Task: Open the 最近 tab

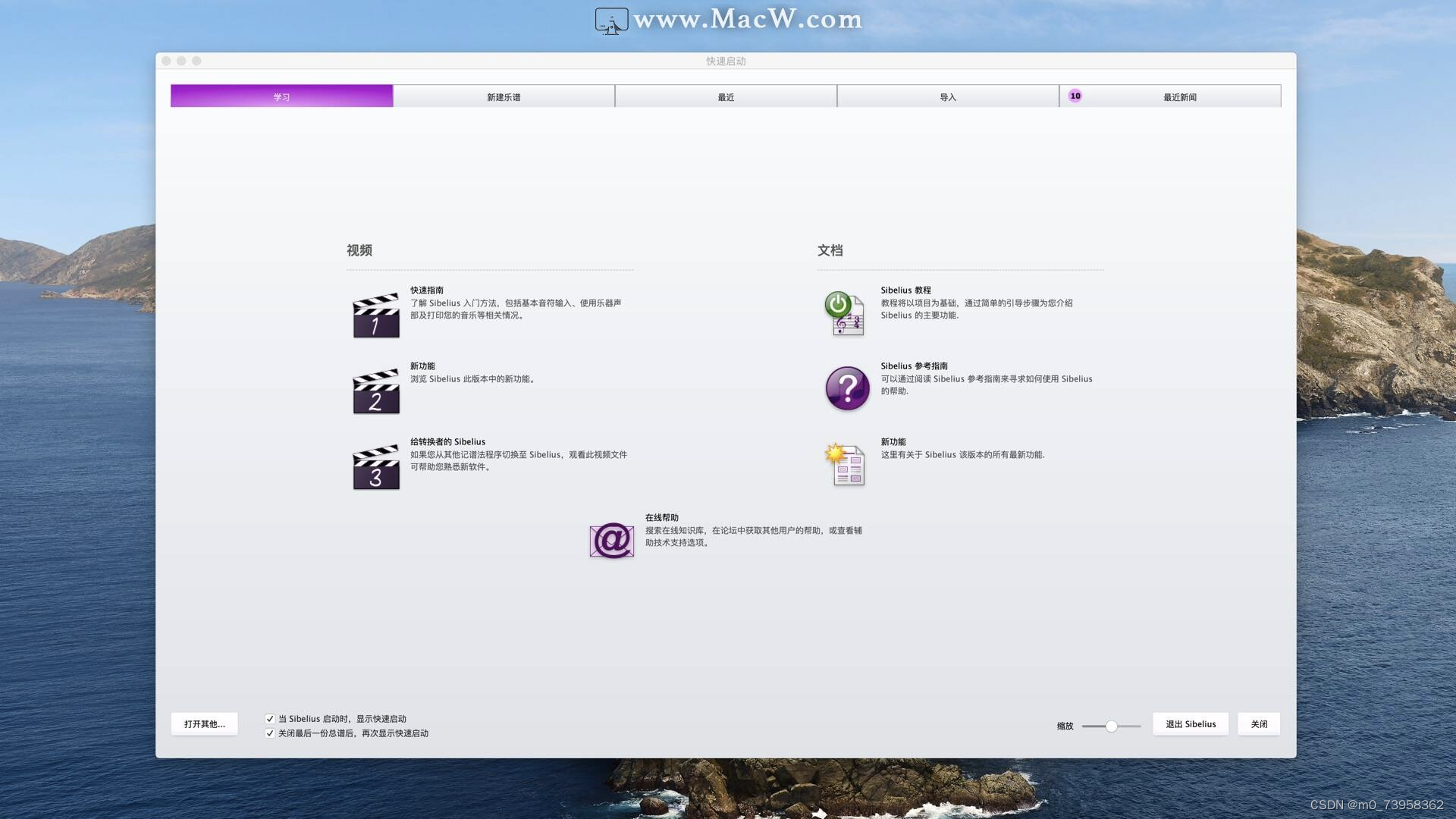Action: pyautogui.click(x=726, y=97)
